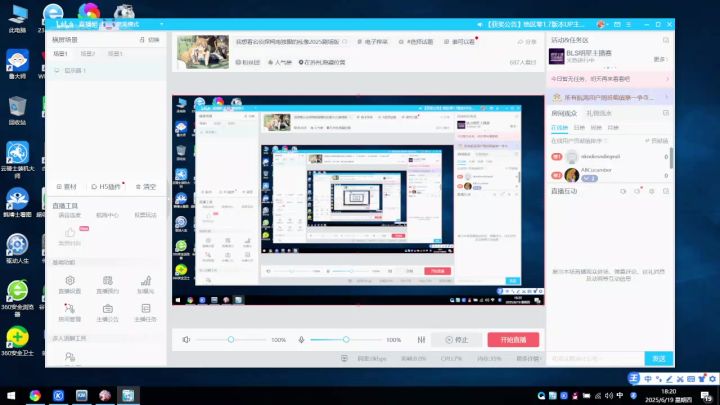Viewport: 720px width, 405px height.
Task: Expand the pink daily task notice row
Action: (x=610, y=79)
